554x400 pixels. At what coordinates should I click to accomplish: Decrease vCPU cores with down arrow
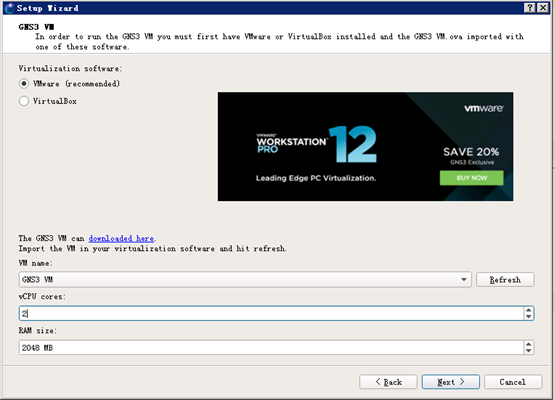(529, 317)
